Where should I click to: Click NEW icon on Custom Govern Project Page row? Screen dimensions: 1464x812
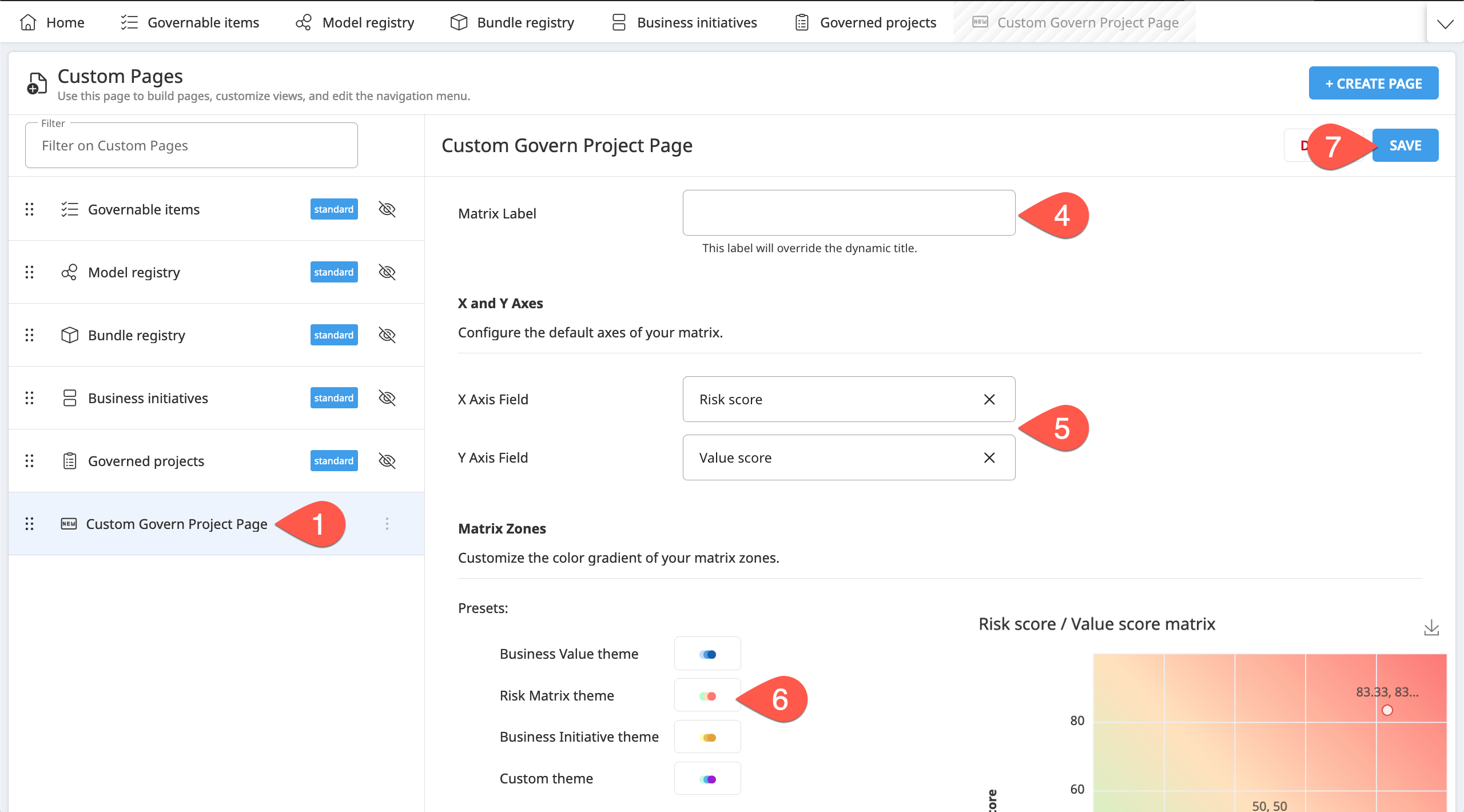(x=69, y=524)
